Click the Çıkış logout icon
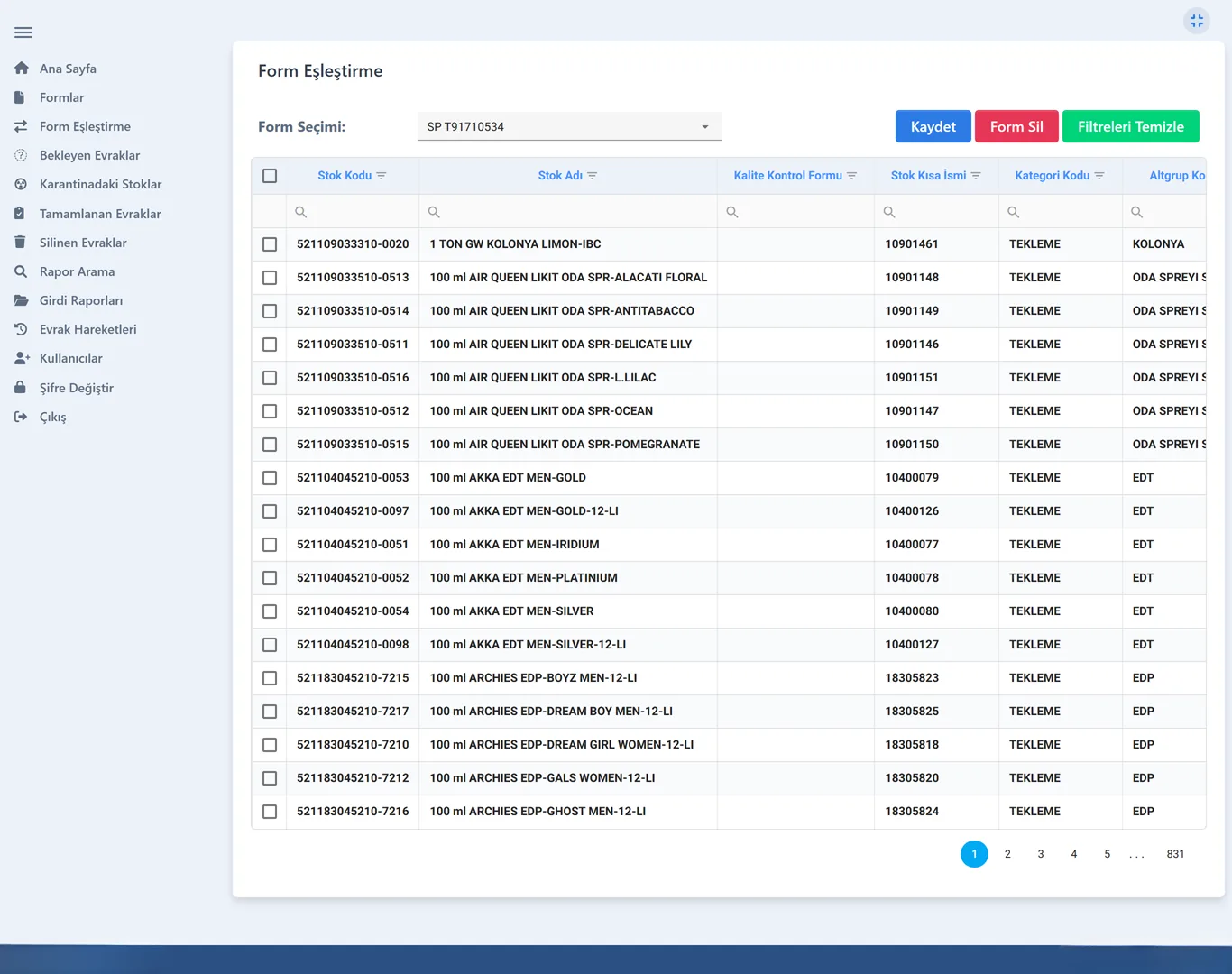The image size is (1232, 974). point(21,417)
